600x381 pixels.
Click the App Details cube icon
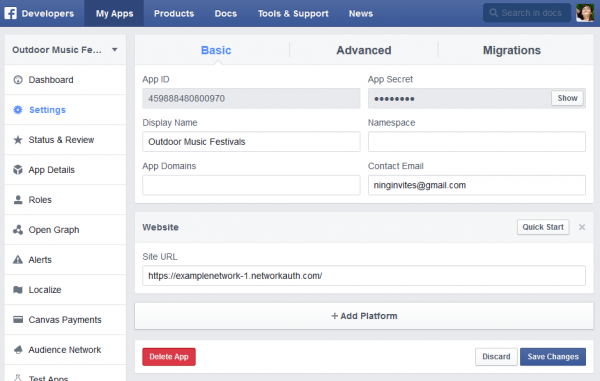point(18,170)
